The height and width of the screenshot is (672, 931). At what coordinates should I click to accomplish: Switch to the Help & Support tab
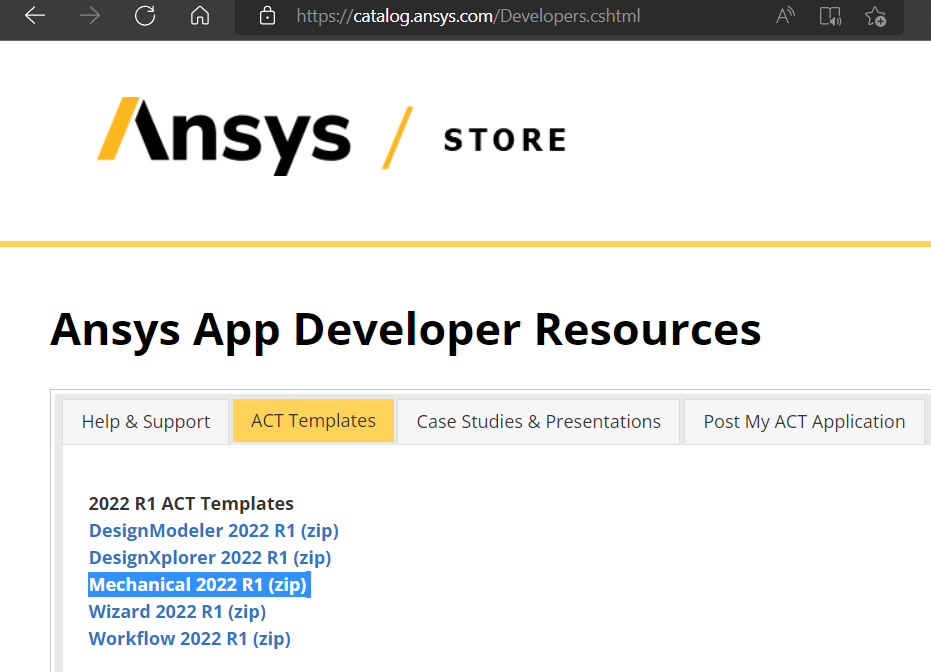point(145,421)
